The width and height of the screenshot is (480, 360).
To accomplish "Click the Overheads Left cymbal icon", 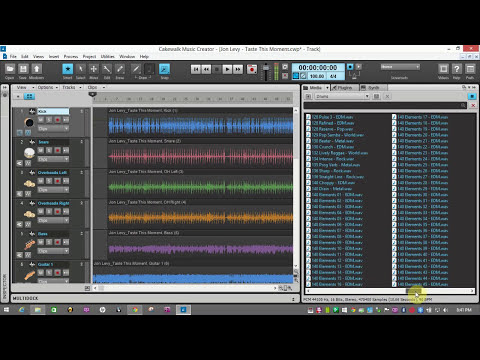I will click(29, 184).
